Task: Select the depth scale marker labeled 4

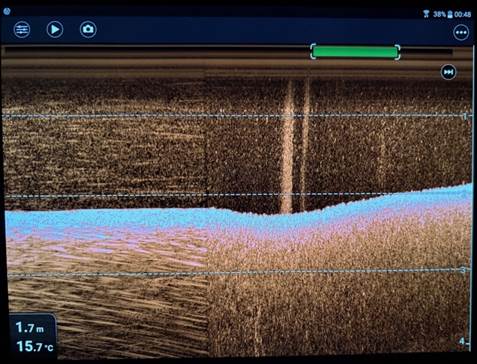Action: (462, 341)
